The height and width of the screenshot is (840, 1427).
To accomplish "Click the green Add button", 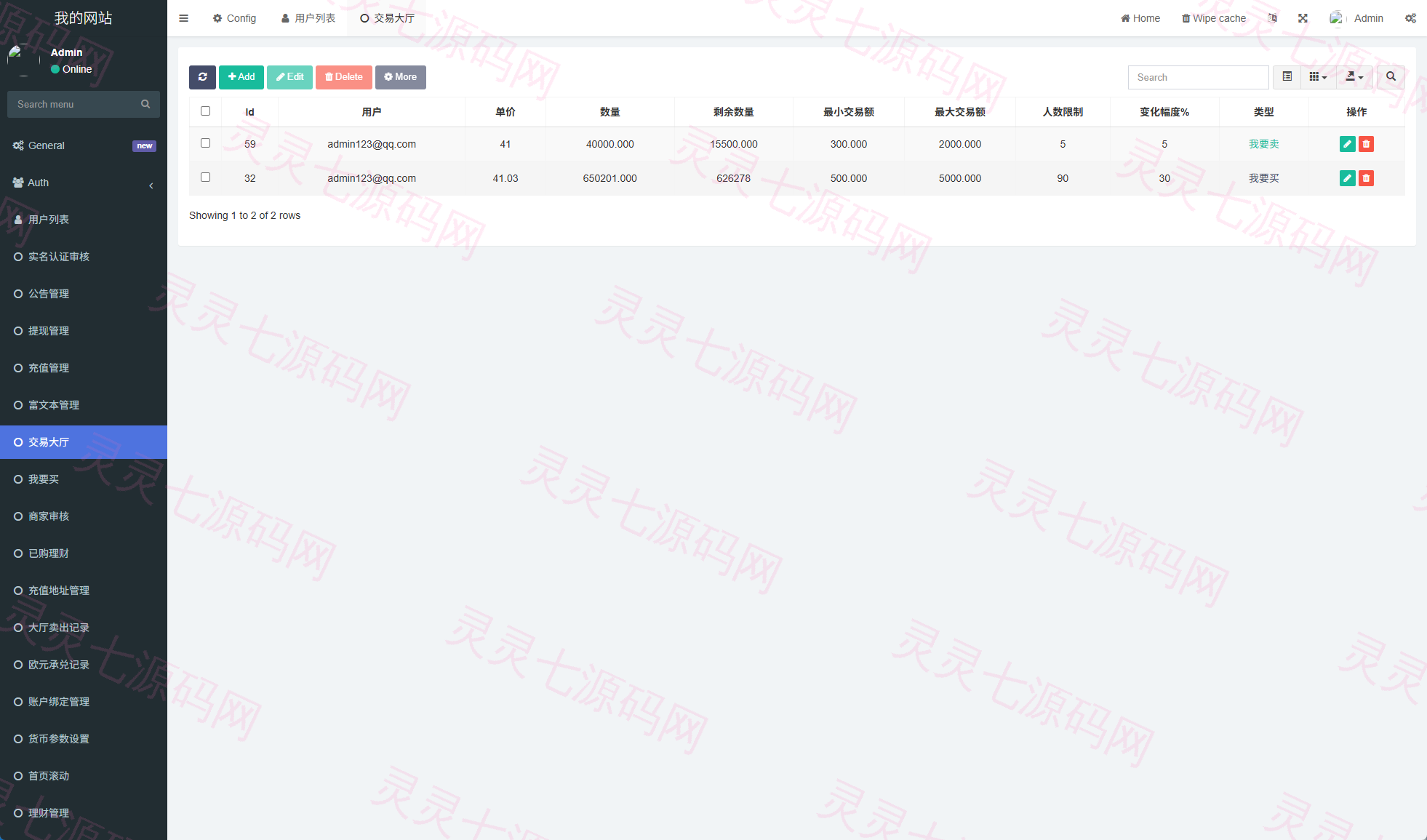I will click(x=241, y=77).
